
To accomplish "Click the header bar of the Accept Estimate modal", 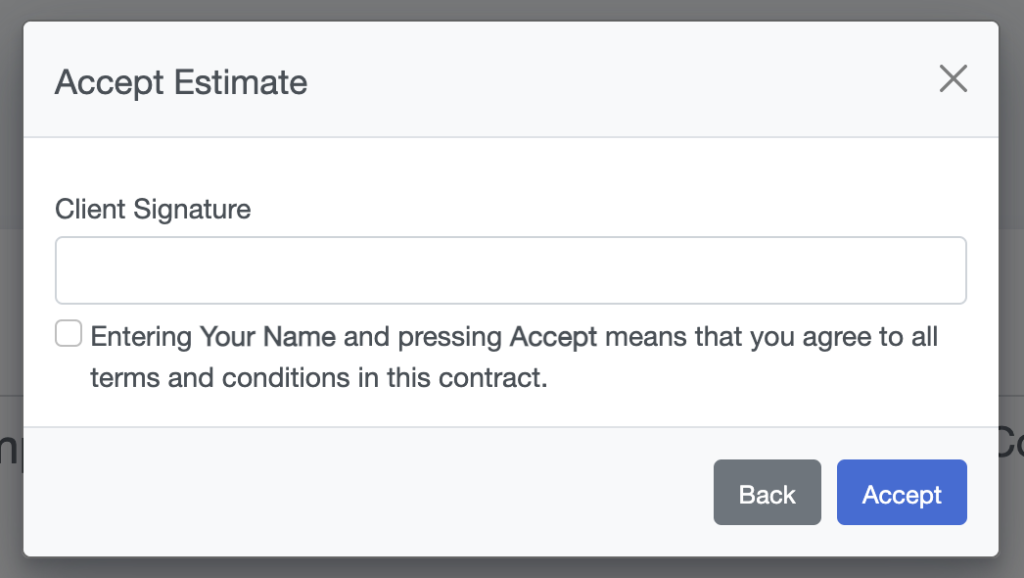I will click(511, 79).
